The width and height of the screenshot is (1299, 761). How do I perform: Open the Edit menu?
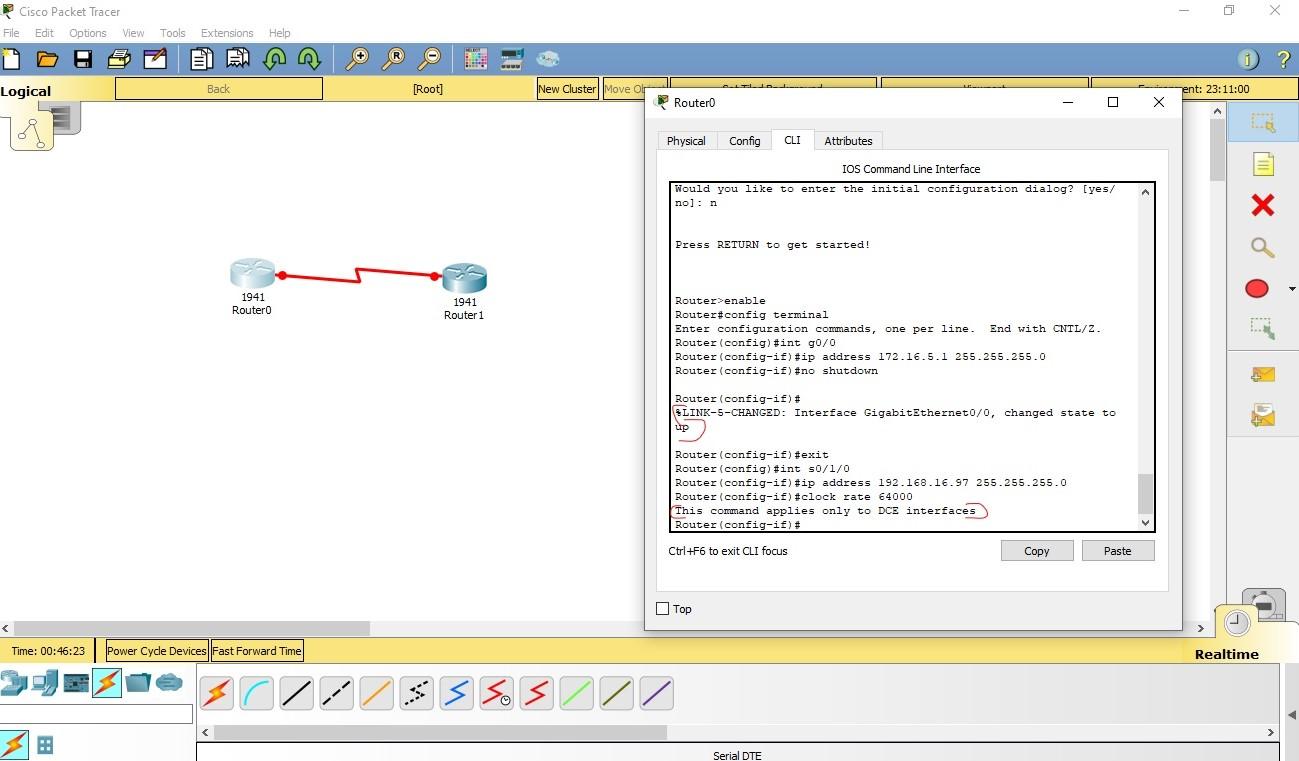[44, 33]
